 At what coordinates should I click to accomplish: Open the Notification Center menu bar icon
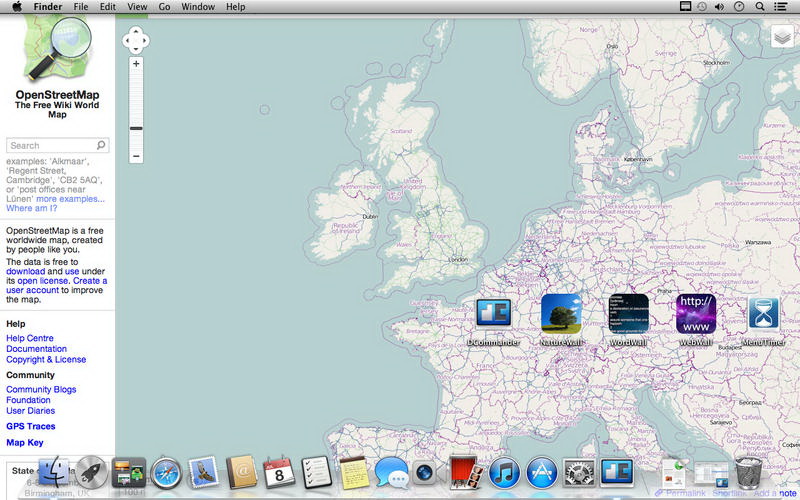point(781,7)
